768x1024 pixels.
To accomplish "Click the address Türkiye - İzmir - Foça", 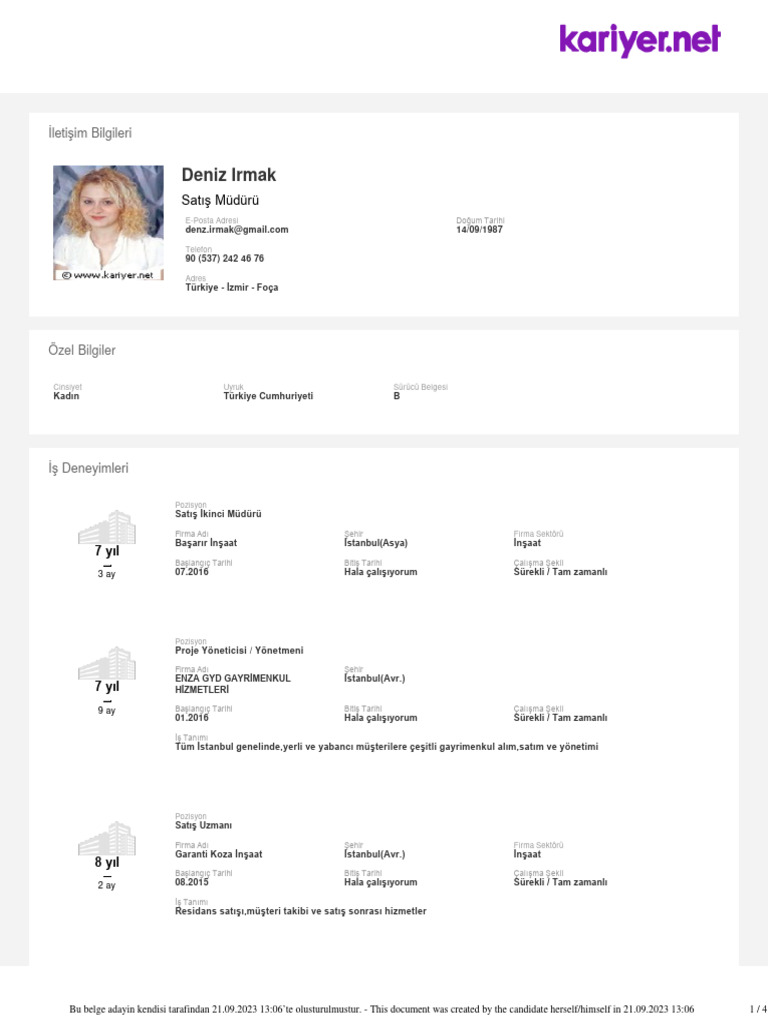I will [232, 287].
